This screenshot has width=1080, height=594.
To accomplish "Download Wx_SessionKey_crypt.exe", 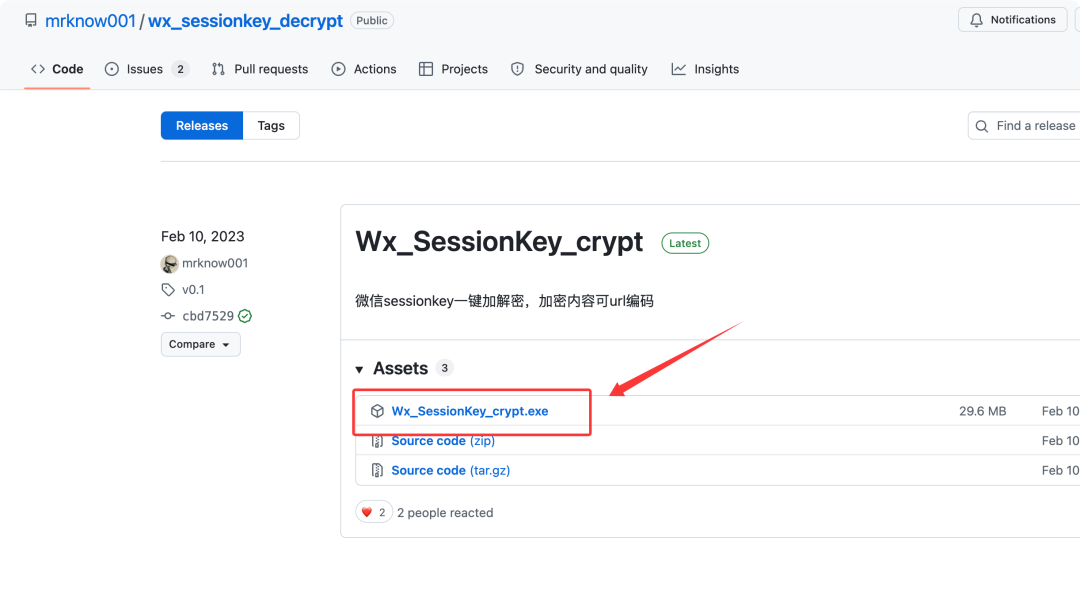I will tap(470, 411).
